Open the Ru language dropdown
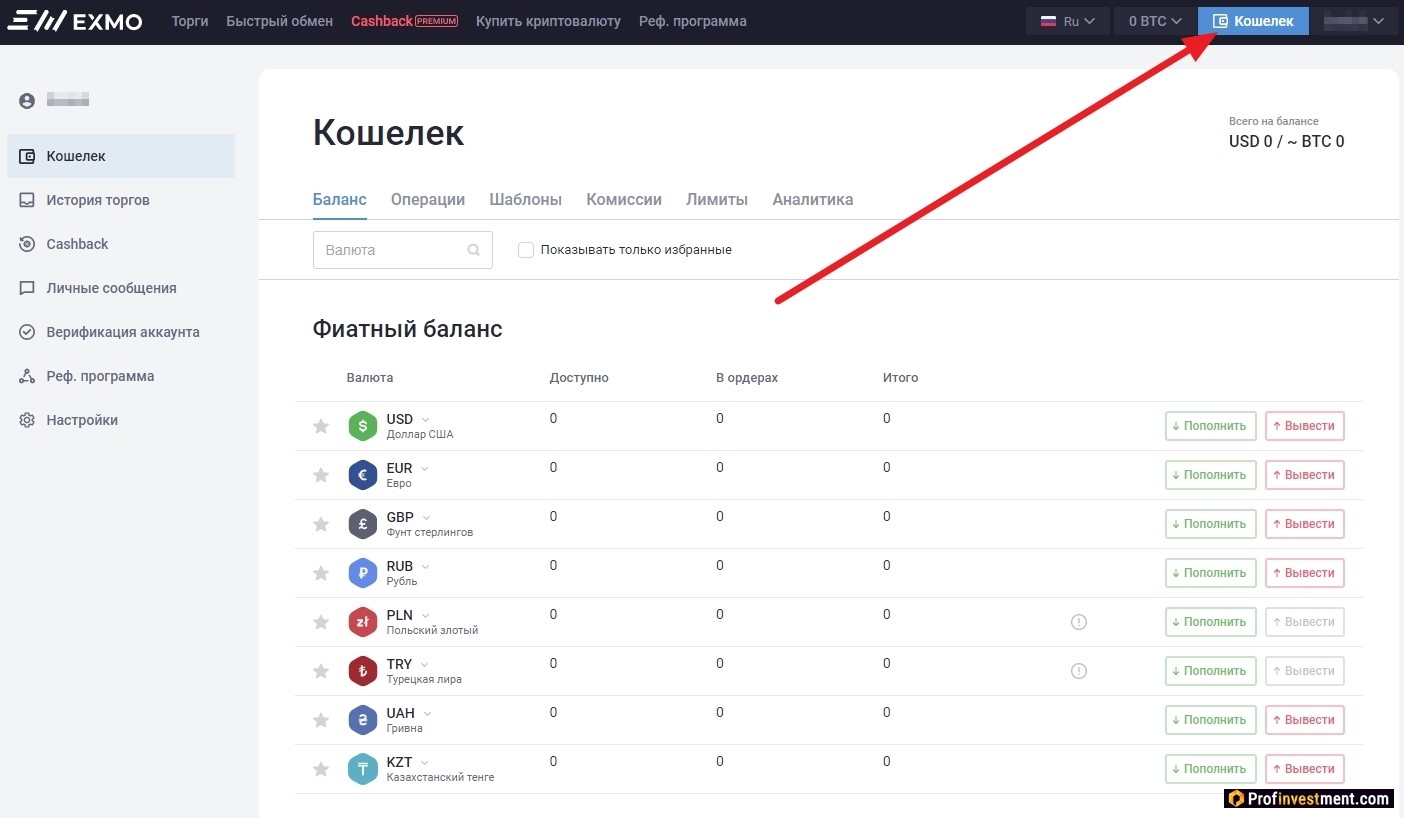Image resolution: width=1404 pixels, height=818 pixels. pyautogui.click(x=1069, y=21)
